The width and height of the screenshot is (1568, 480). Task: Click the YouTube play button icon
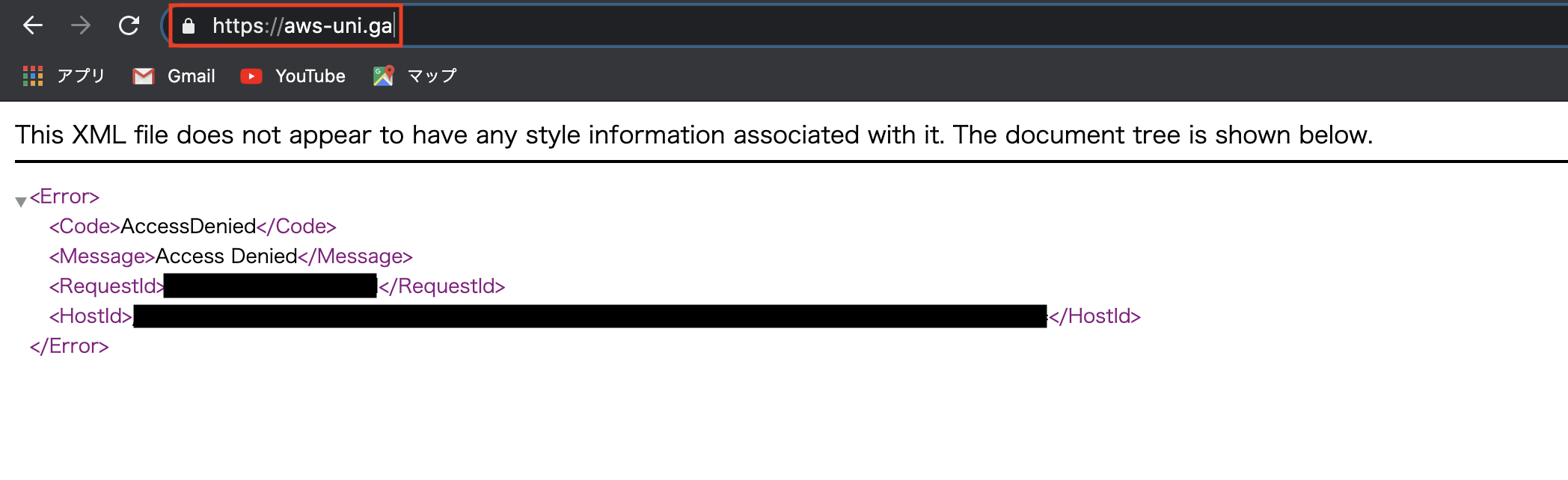click(252, 76)
